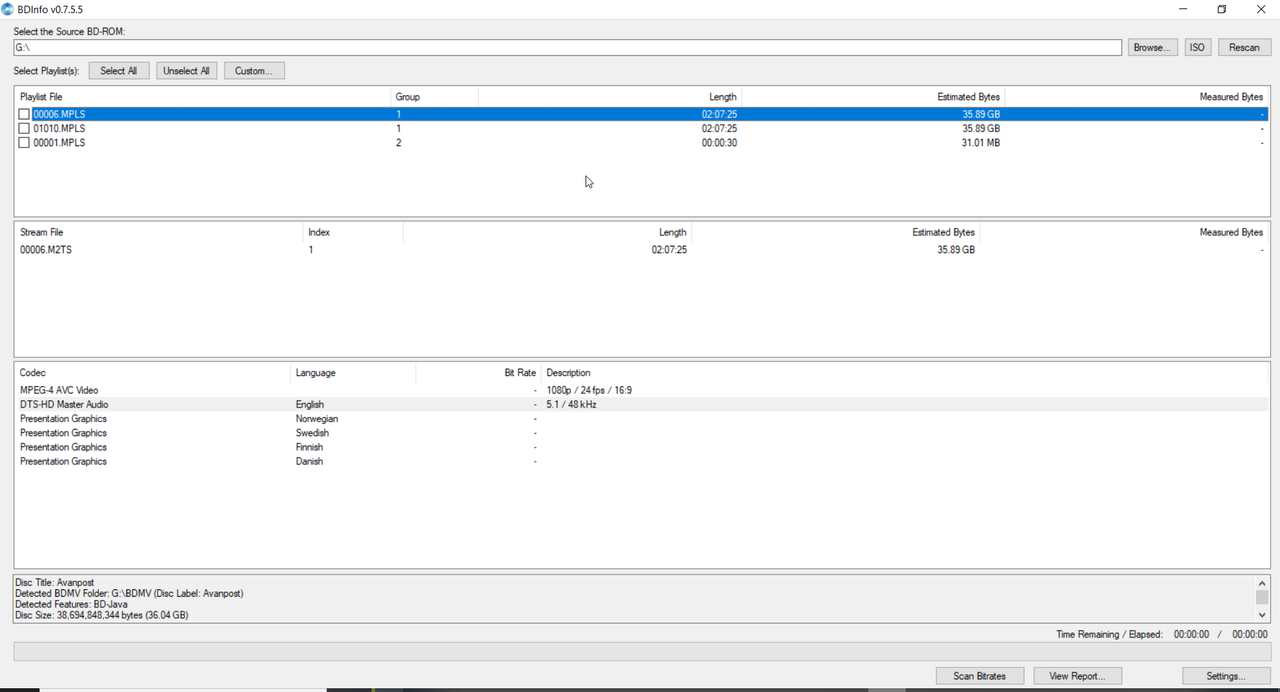Open the Custom... playlist dialog
The image size is (1280, 692).
pos(254,71)
